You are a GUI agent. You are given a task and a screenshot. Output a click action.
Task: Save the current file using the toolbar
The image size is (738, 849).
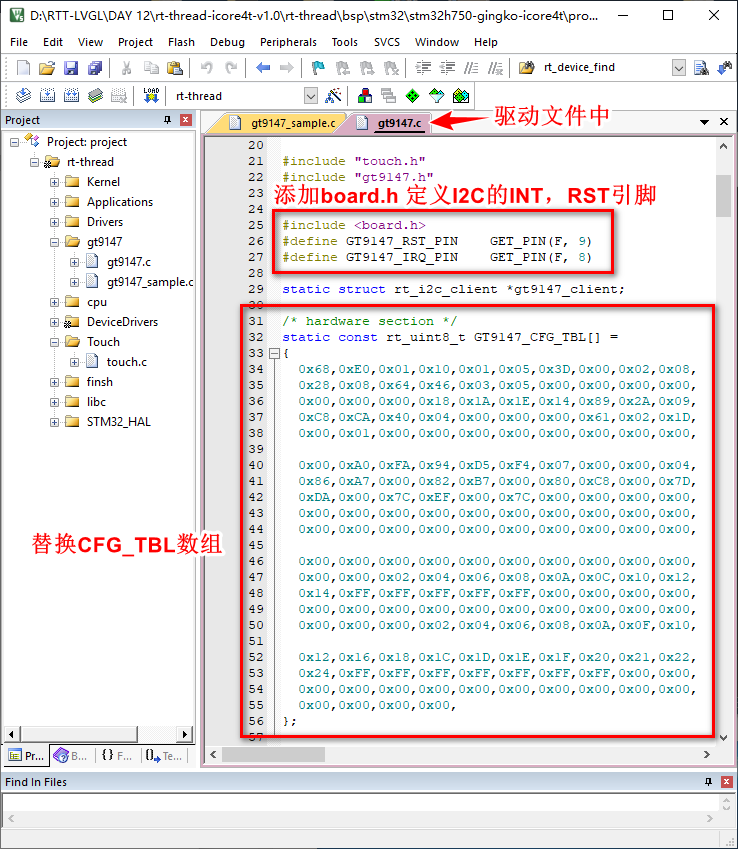click(x=71, y=68)
